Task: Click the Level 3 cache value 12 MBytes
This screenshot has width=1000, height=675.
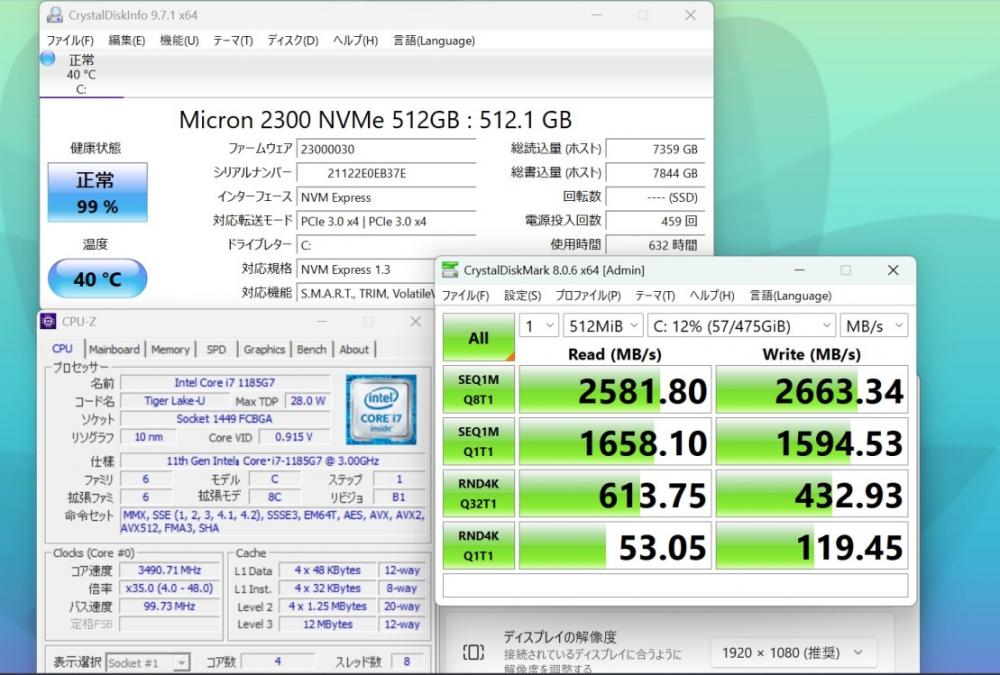Action: (x=328, y=624)
